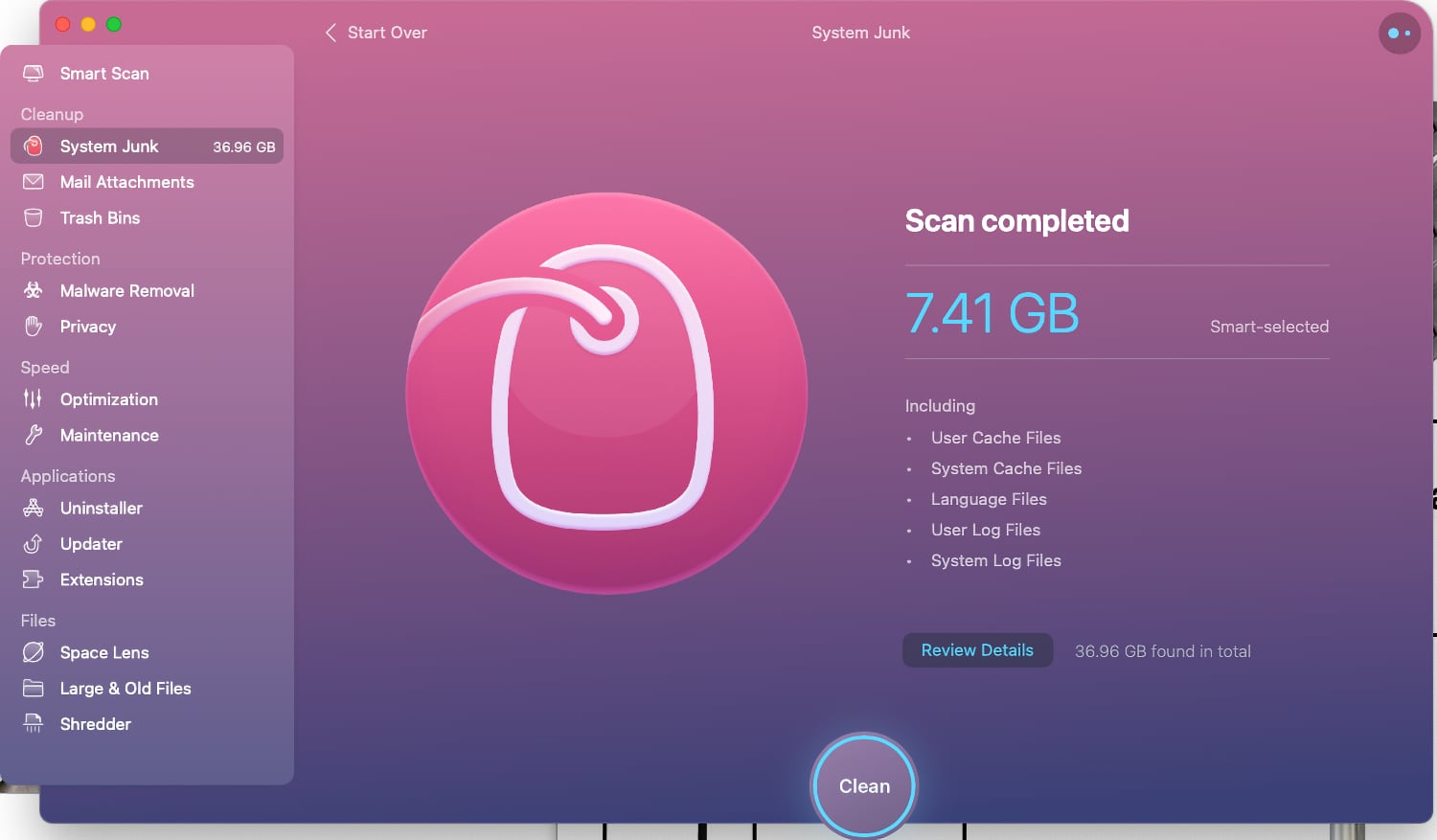Viewport: 1437px width, 840px height.
Task: Click Review Details button
Action: tap(977, 650)
